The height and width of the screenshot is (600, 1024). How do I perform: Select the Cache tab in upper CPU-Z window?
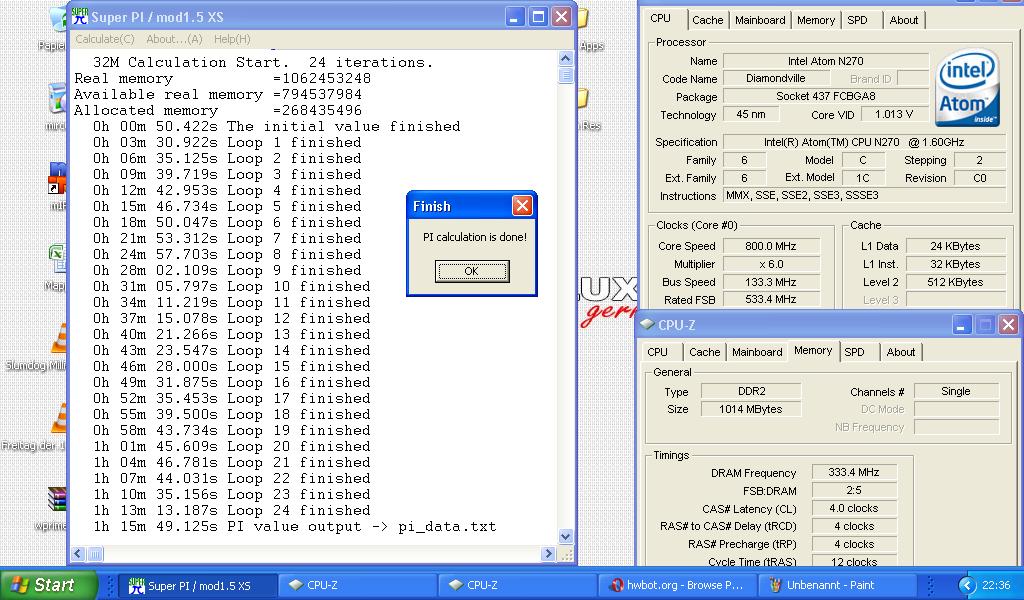[x=707, y=20]
